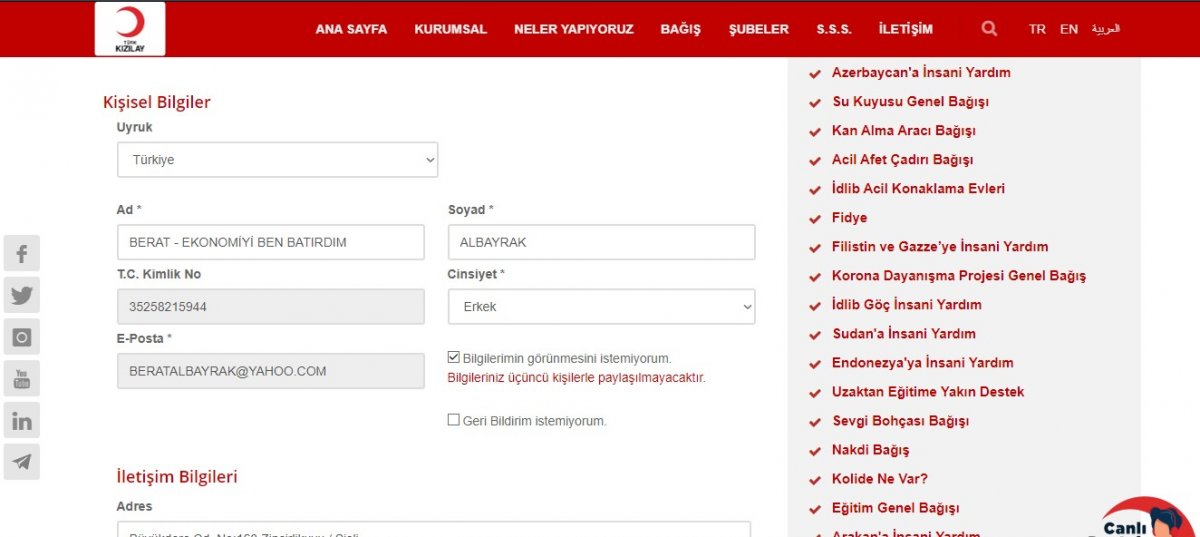Expand the Uyruk dropdown
This screenshot has height=537, width=1200.
[277, 160]
